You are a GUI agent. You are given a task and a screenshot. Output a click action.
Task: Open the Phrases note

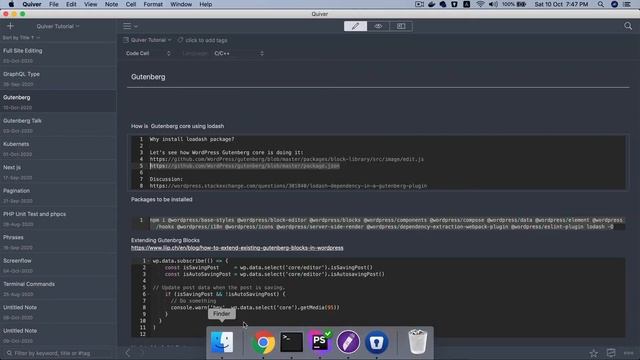58,241
